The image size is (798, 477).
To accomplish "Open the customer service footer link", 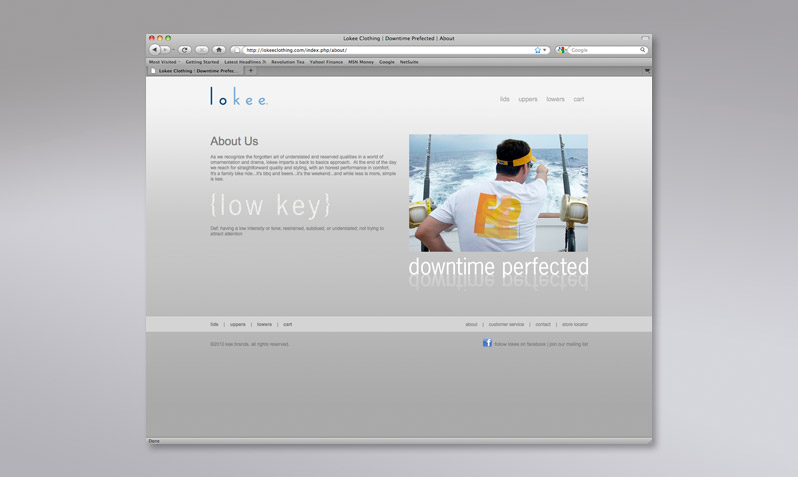I will (x=506, y=324).
